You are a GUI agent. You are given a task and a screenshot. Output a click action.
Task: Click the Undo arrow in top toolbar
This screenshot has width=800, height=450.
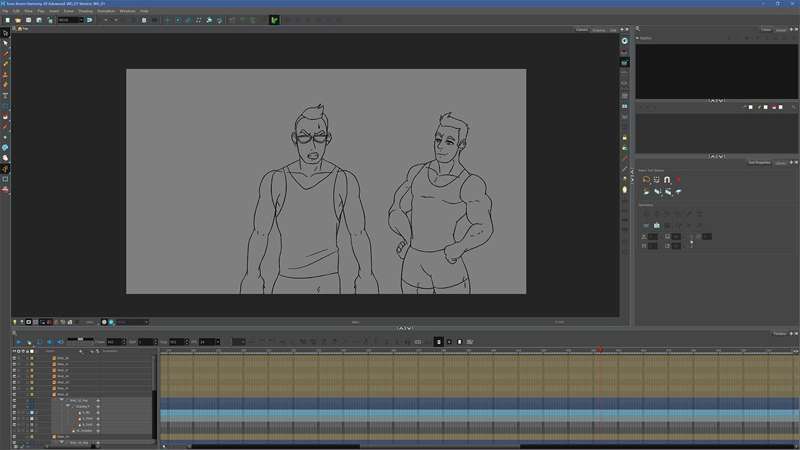[106, 20]
